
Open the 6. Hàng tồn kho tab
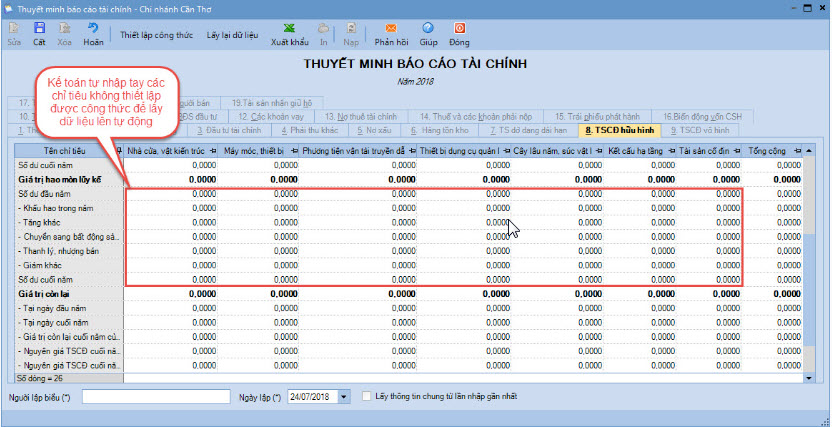(x=440, y=130)
